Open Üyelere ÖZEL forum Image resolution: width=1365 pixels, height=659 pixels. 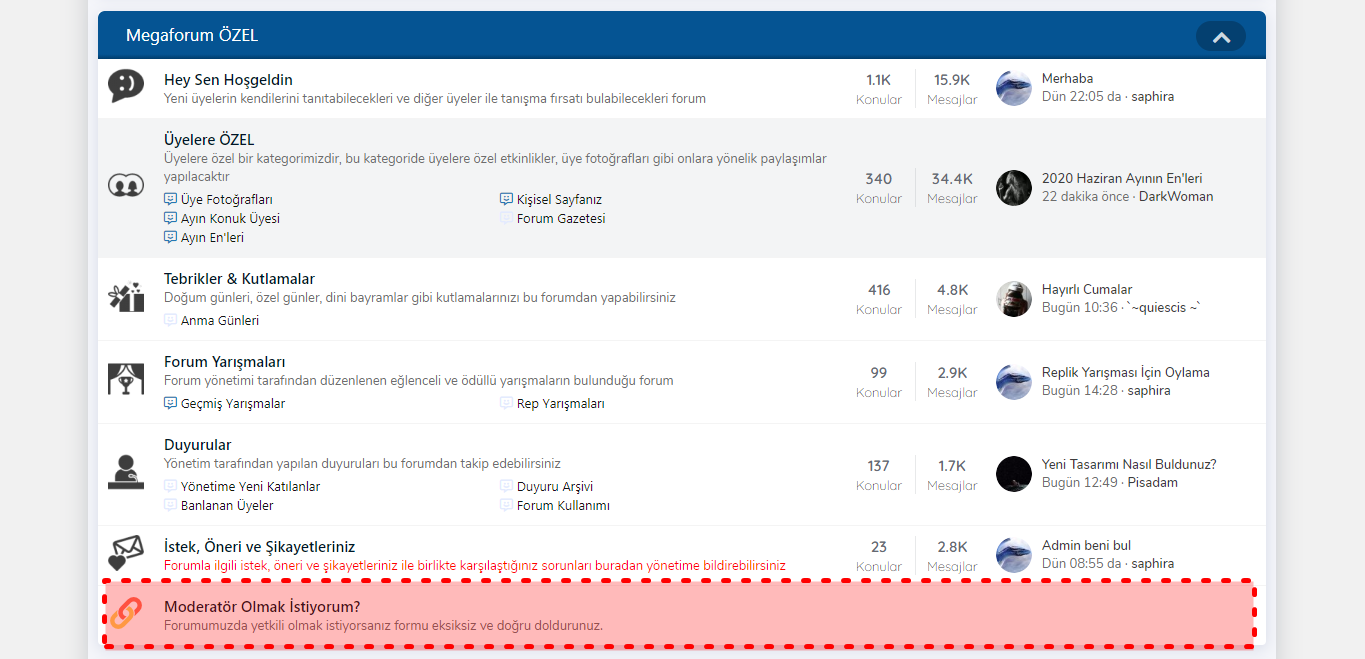tap(209, 140)
